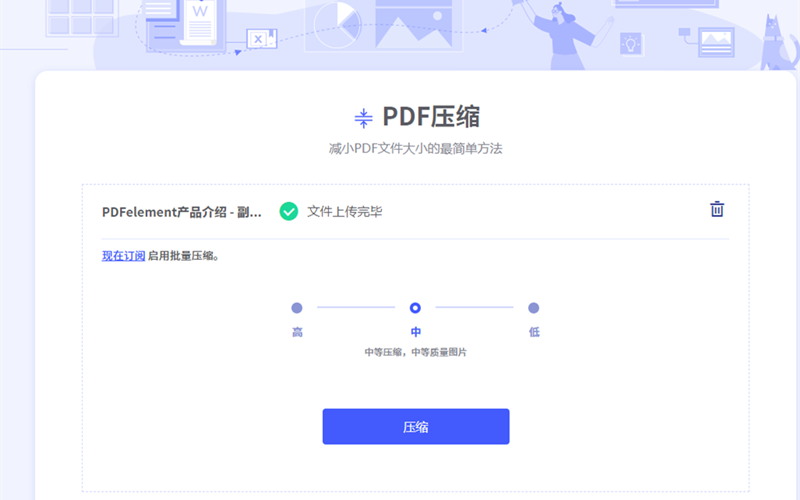Click the green upload-complete checkmark icon
800x500 pixels.
tap(289, 212)
